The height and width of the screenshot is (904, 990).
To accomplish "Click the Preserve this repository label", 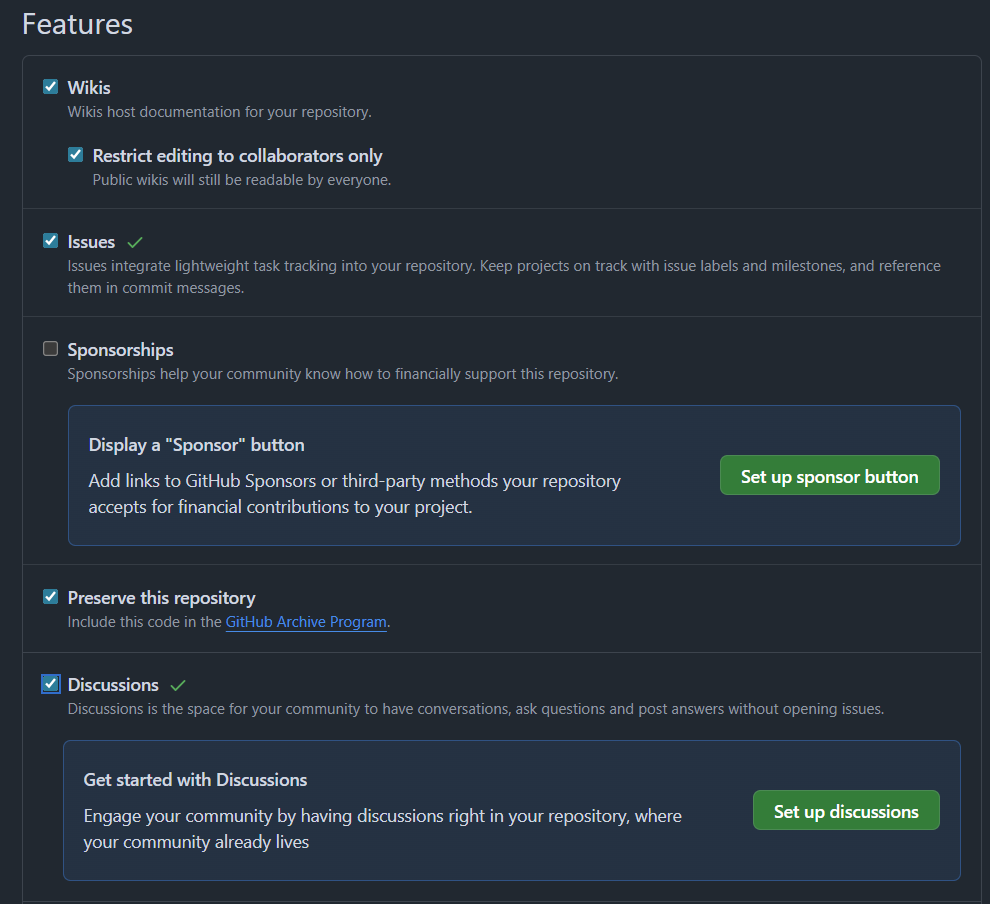I will [x=162, y=598].
